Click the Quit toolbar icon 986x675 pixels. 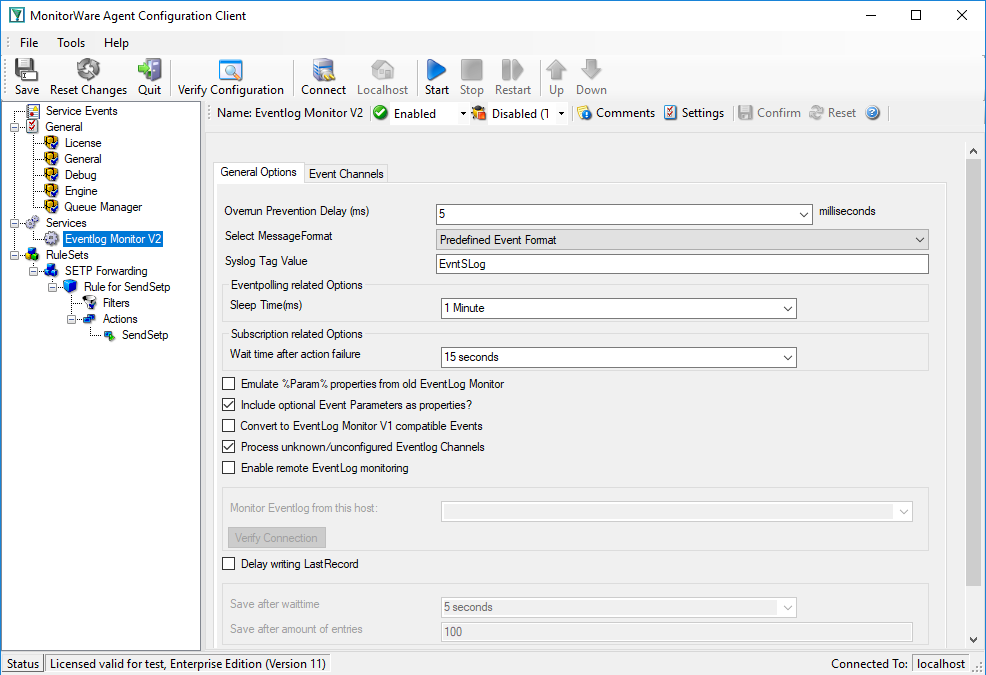(x=150, y=77)
